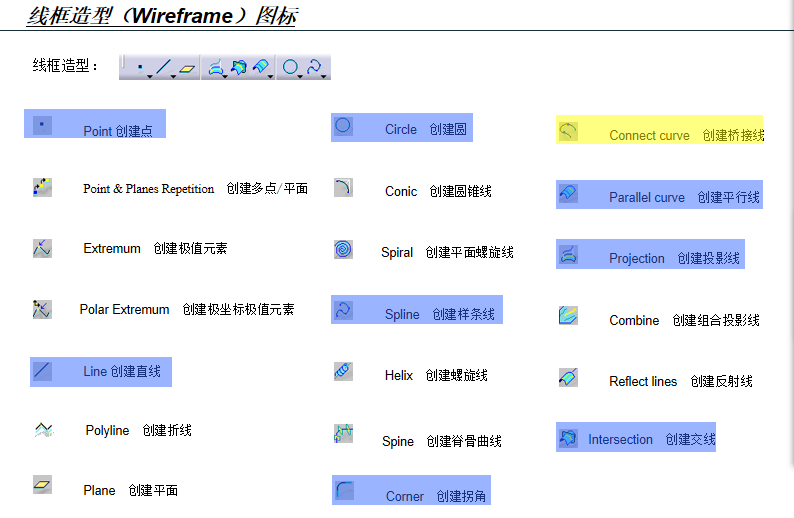Click the 'Extremum 创建极值元素' label
Image resolution: width=794 pixels, height=518 pixels.
tap(155, 249)
